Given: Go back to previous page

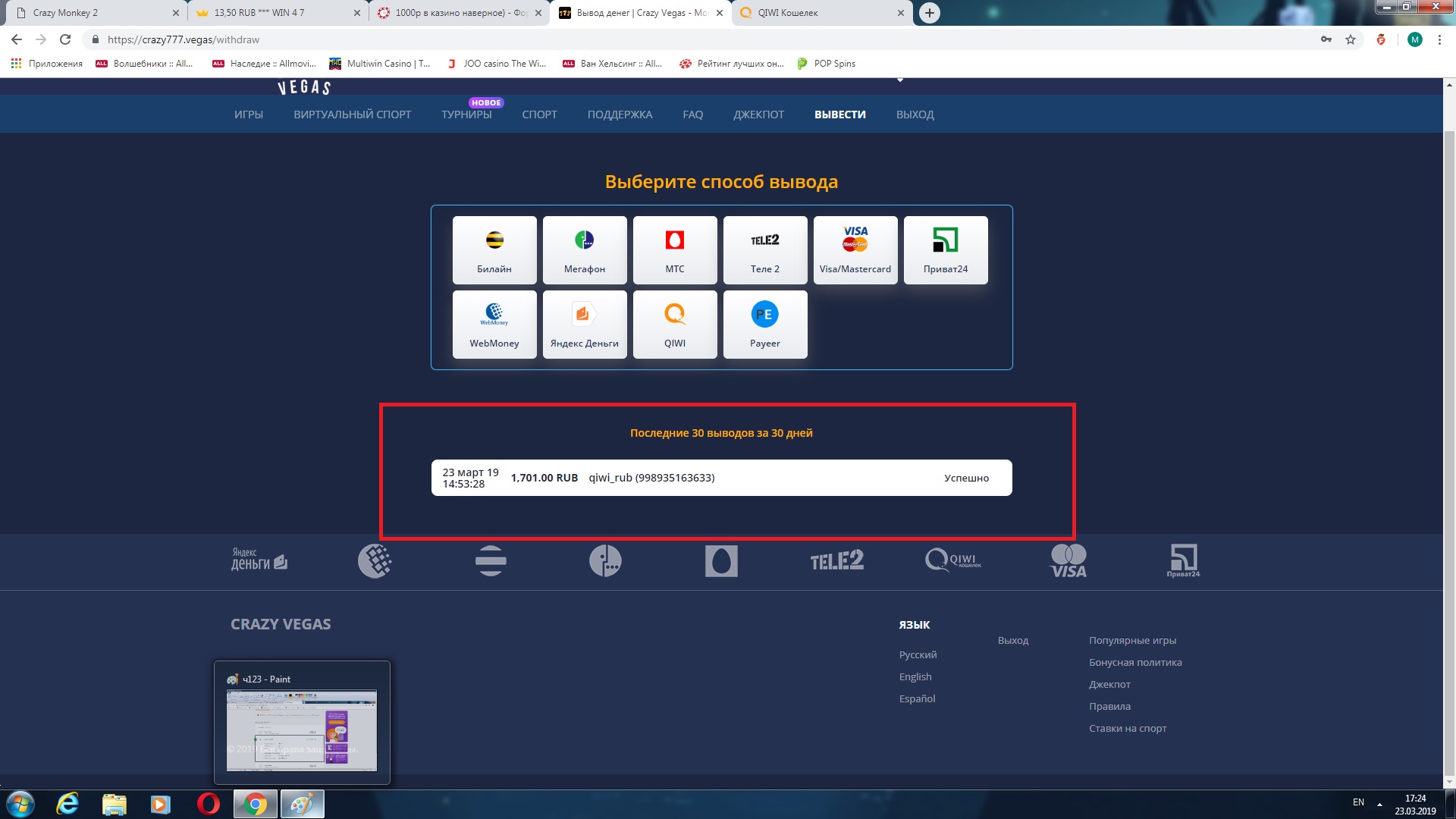Looking at the screenshot, I should tap(17, 39).
